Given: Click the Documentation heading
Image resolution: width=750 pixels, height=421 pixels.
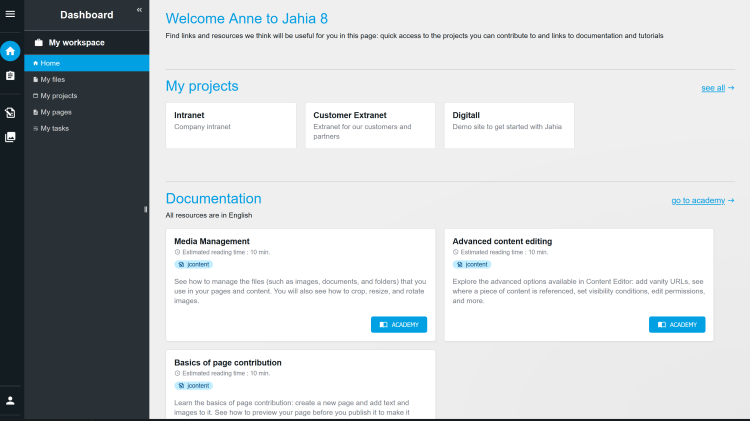Looking at the screenshot, I should 213,199.
